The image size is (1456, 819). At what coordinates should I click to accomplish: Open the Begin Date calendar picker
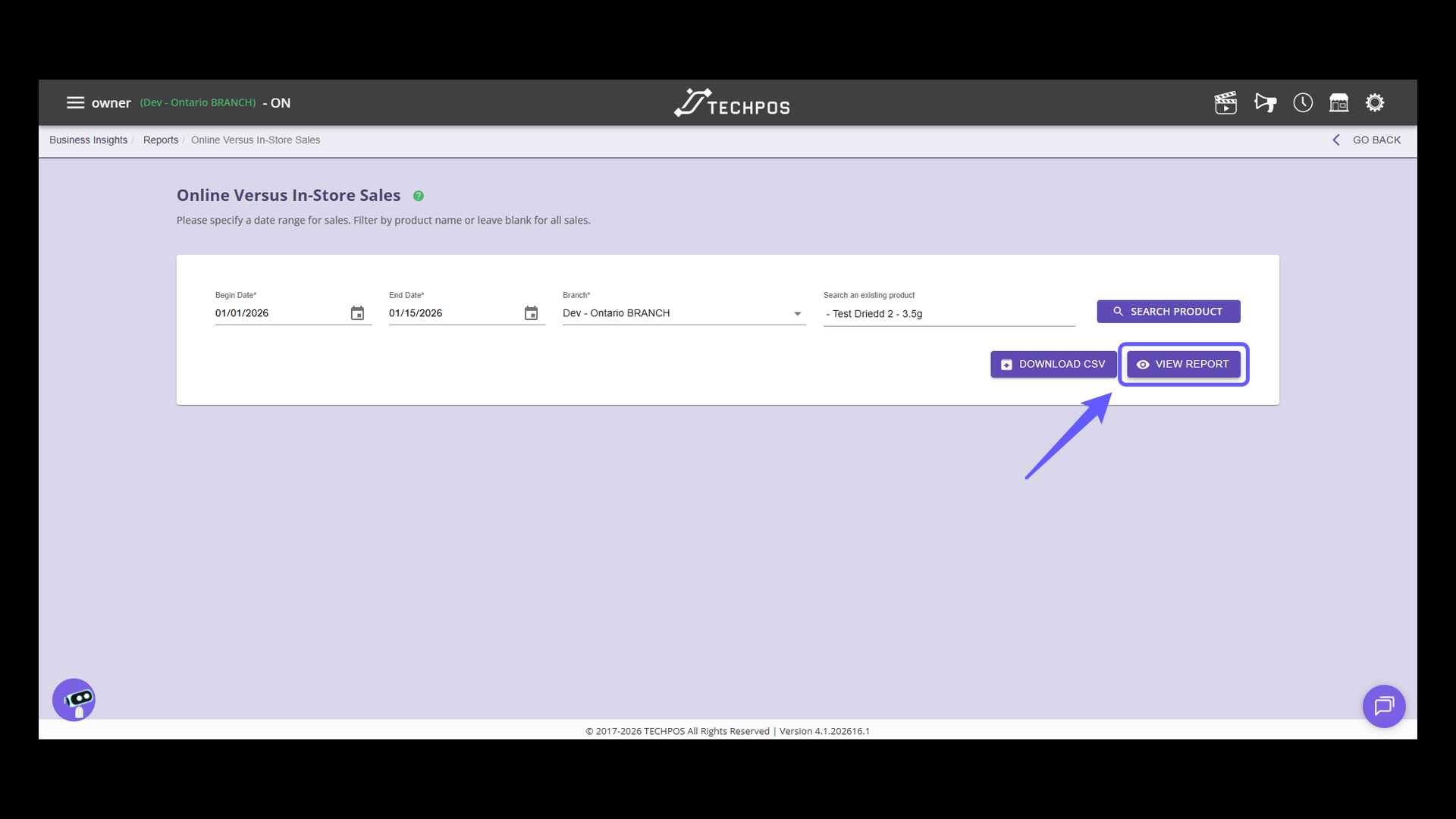point(356,312)
